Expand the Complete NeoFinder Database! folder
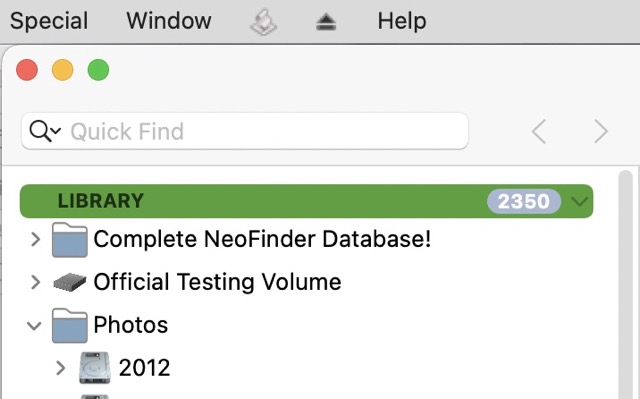 [x=36, y=239]
